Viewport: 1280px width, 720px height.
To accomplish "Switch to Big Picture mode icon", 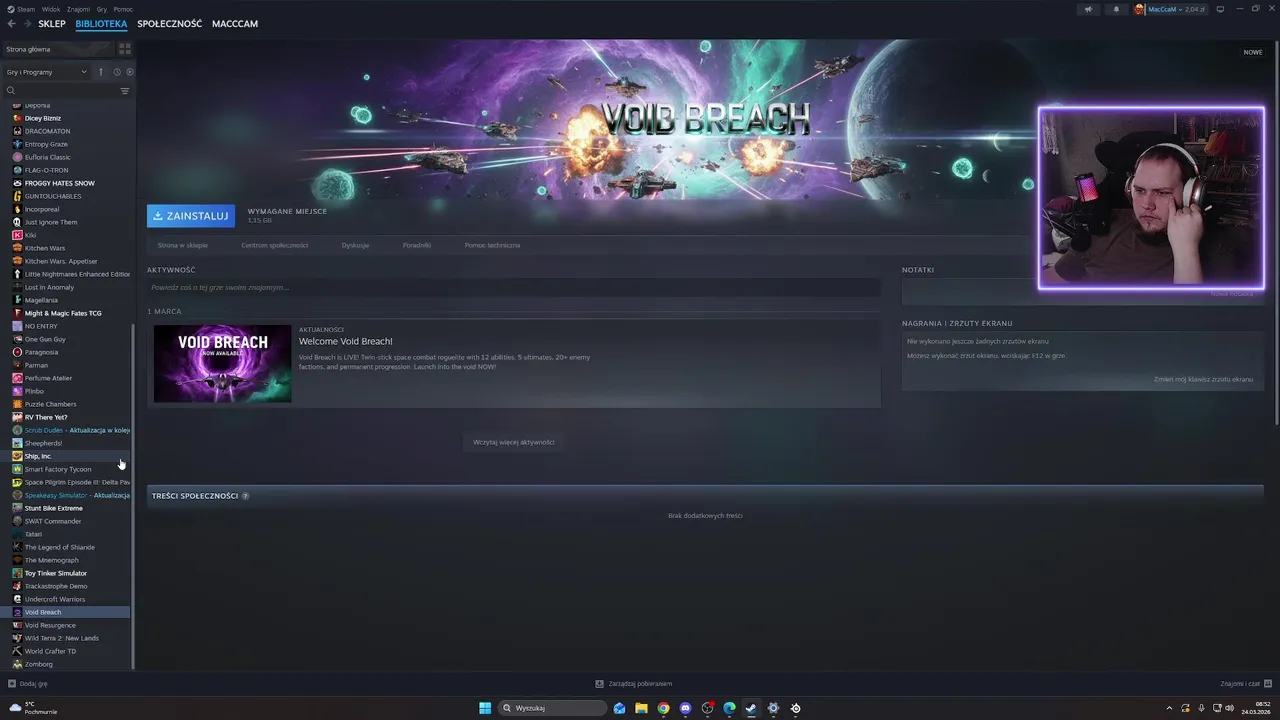I will (x=1221, y=9).
